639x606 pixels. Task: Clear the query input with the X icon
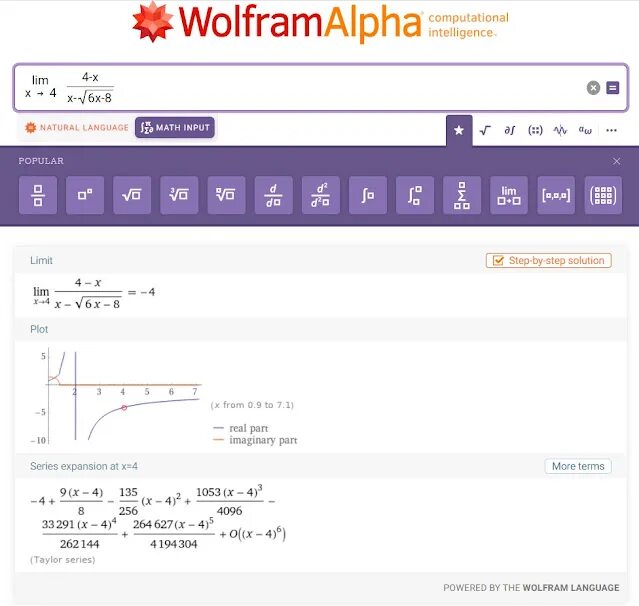[593, 88]
